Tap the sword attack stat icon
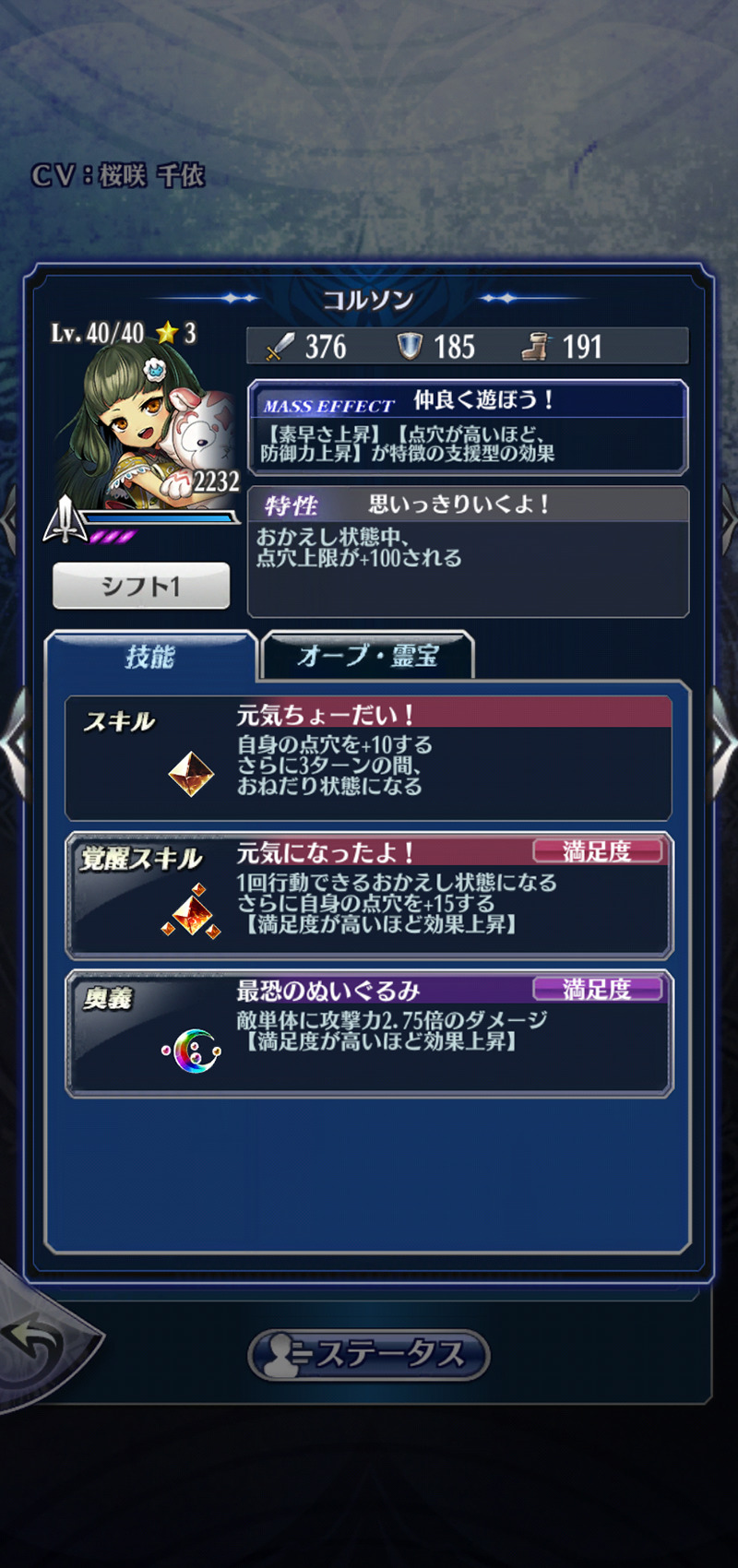This screenshot has width=738, height=1568. (x=280, y=348)
